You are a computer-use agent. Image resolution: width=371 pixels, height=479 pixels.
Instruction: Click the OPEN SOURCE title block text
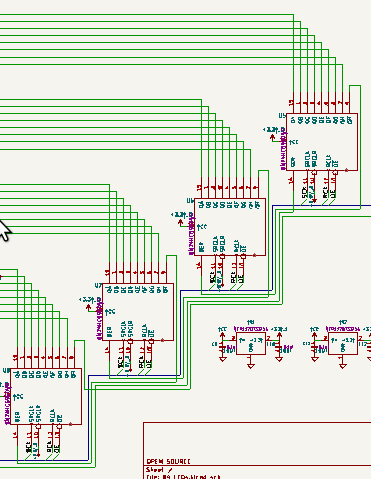169,462
